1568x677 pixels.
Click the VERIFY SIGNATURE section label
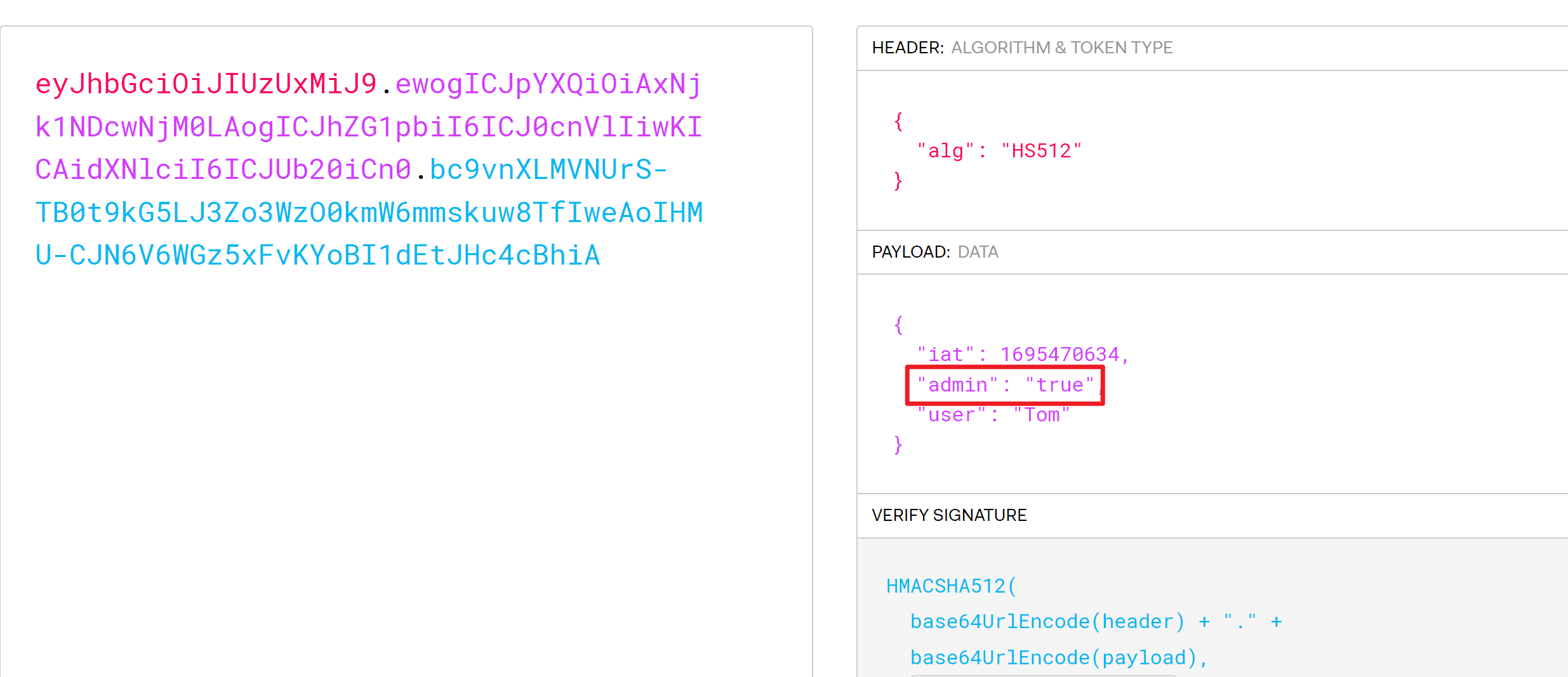(949, 515)
